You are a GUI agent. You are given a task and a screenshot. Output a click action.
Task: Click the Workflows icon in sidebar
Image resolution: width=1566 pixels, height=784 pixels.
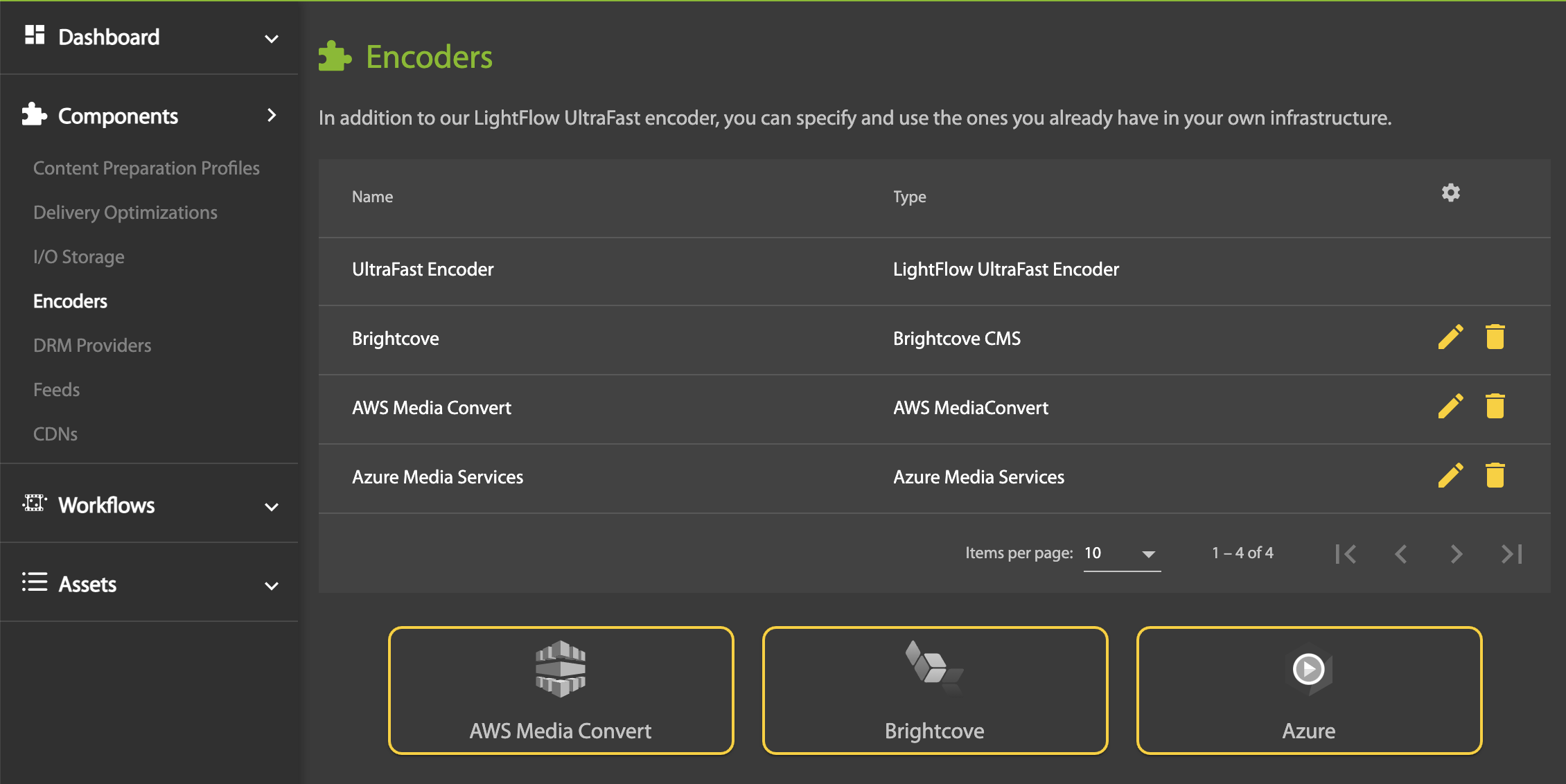(35, 504)
